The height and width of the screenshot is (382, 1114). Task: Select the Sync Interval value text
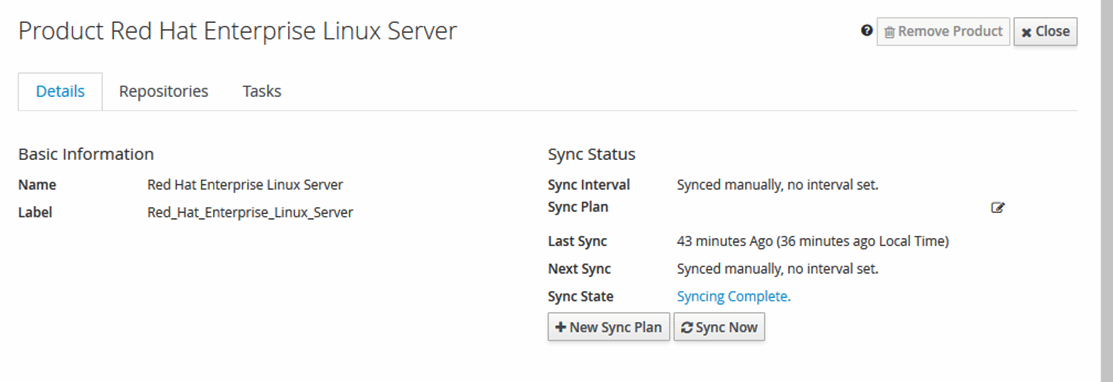[777, 185]
